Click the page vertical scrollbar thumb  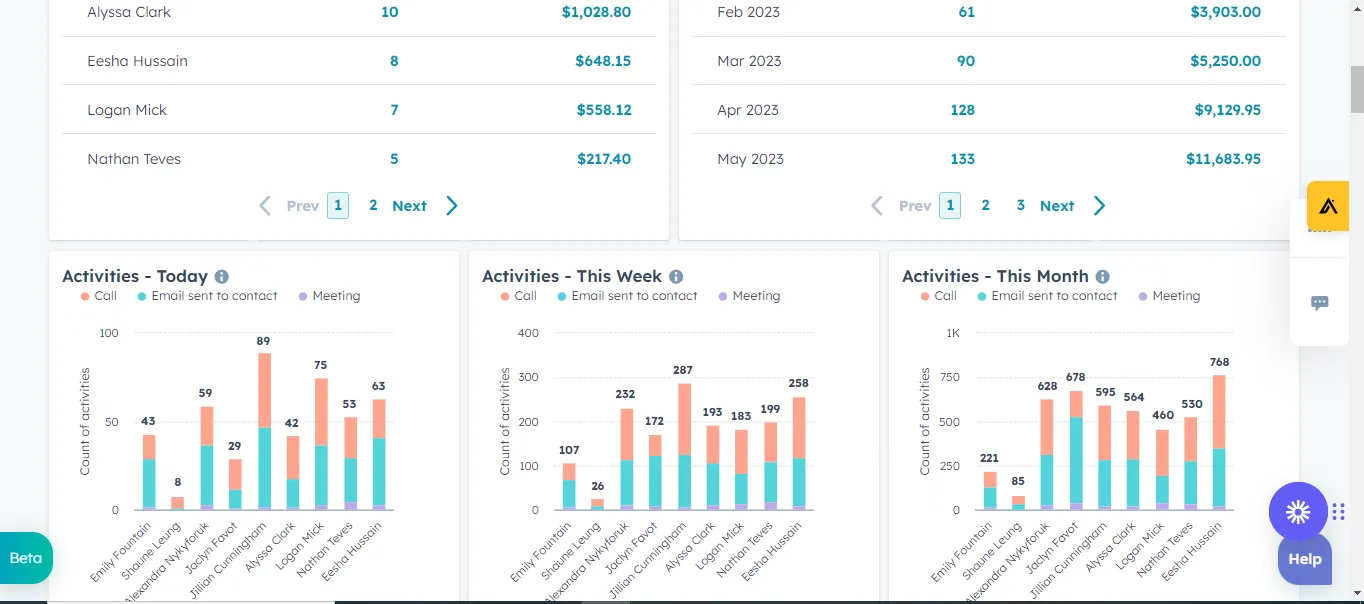pyautogui.click(x=1357, y=90)
